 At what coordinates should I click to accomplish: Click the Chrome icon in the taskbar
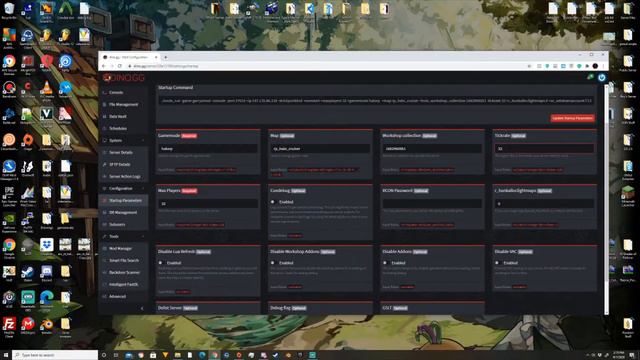214,355
